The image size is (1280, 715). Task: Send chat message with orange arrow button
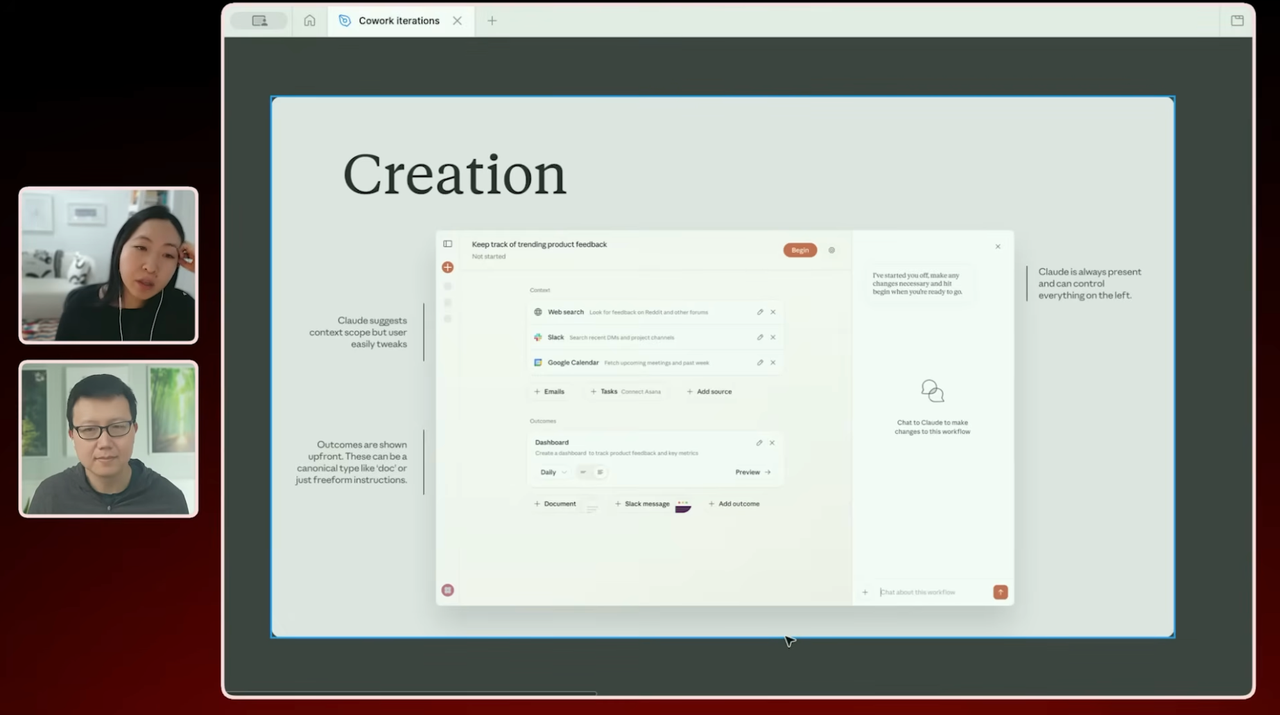pyautogui.click(x=1000, y=592)
